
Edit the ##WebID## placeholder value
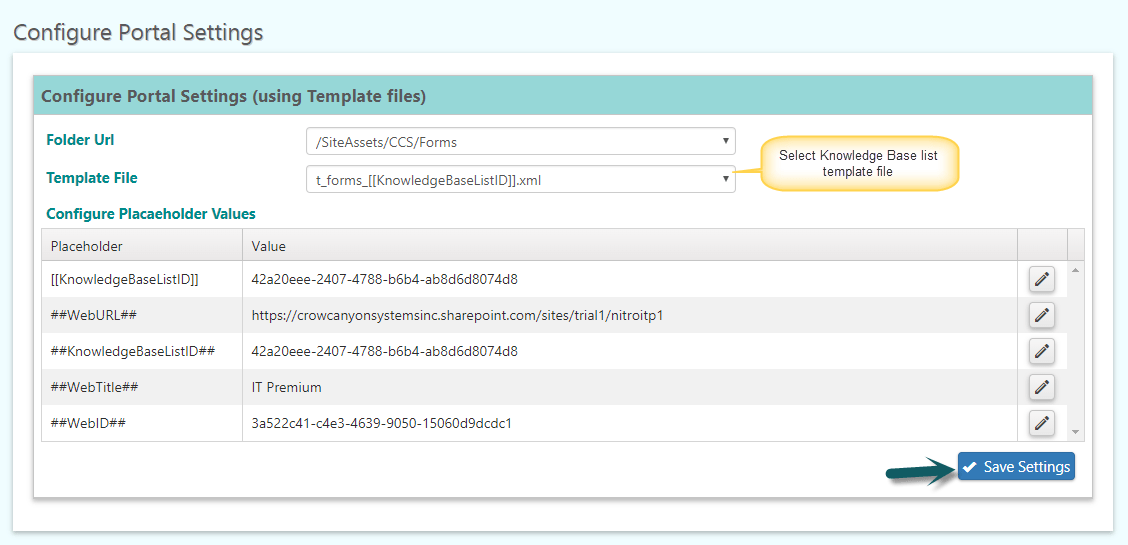(1042, 423)
